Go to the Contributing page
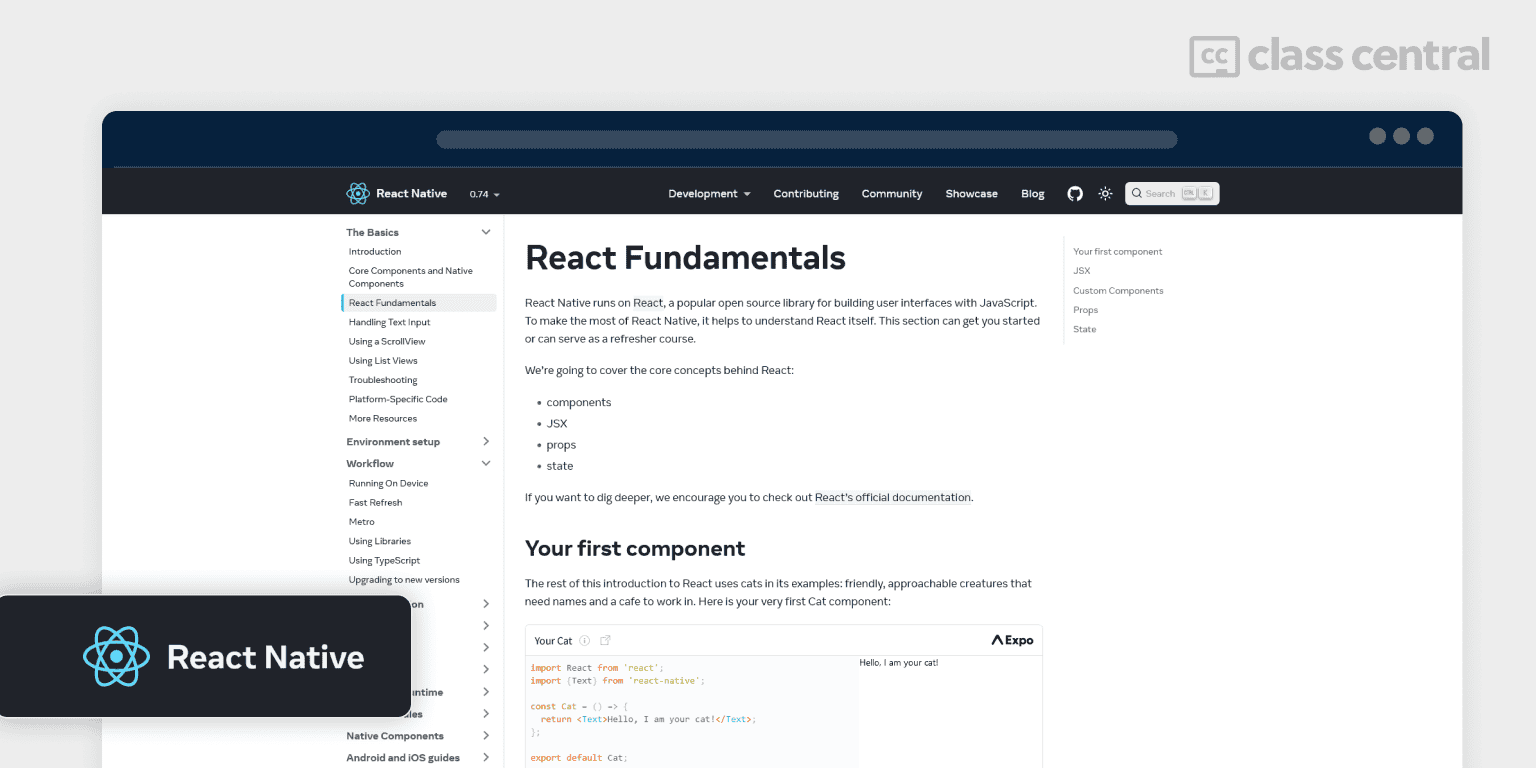Image resolution: width=1536 pixels, height=768 pixels. (806, 194)
